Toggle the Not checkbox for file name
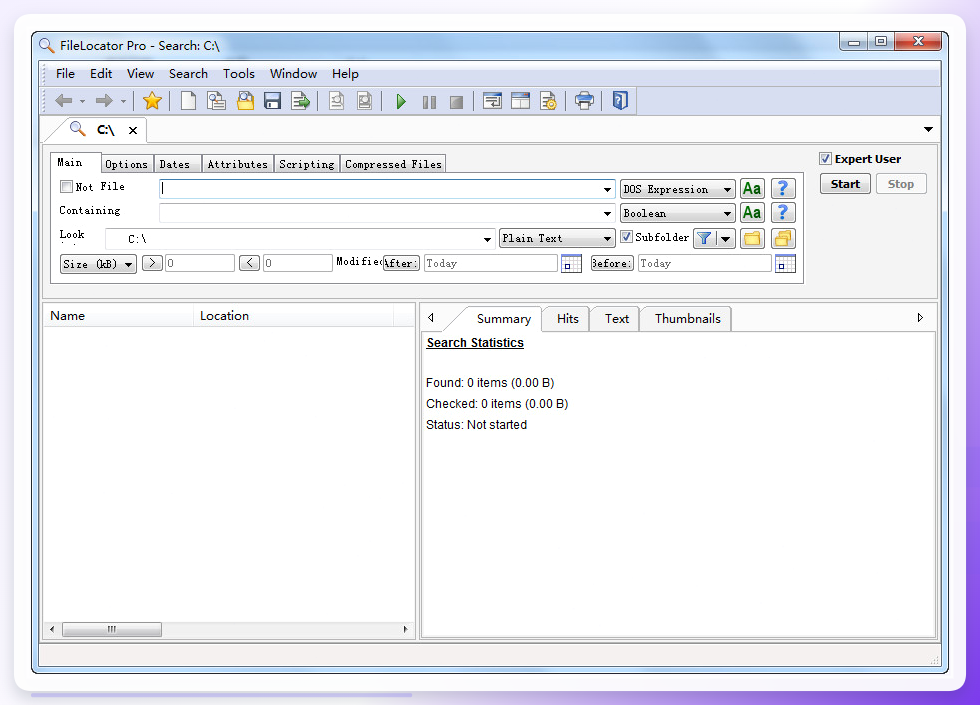 coord(66,186)
